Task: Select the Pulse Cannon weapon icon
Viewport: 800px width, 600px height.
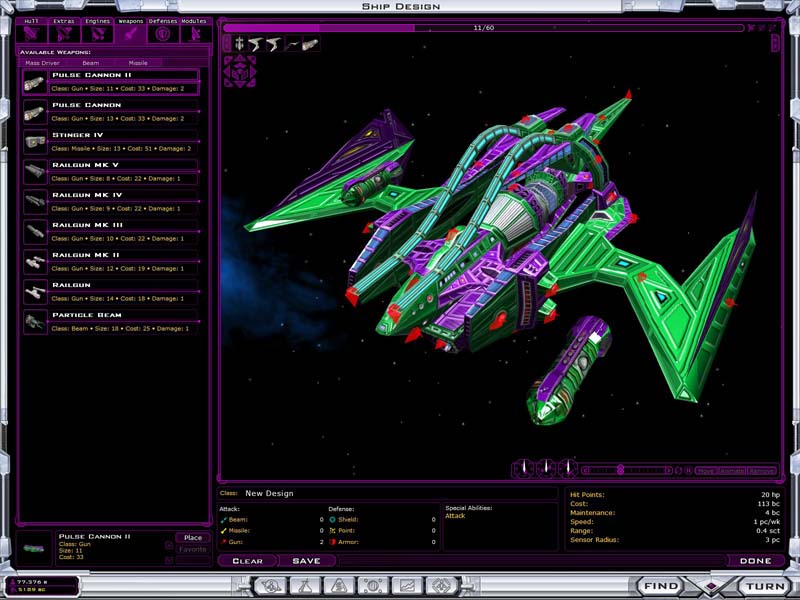Action: [35, 112]
